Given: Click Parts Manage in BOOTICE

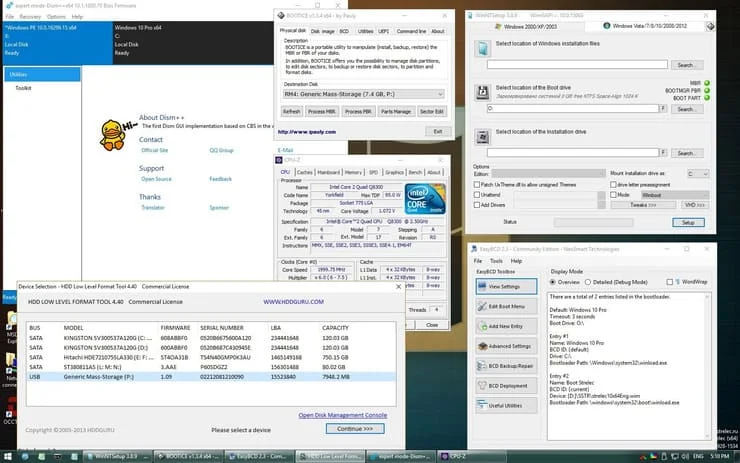Looking at the screenshot, I should tap(395, 111).
